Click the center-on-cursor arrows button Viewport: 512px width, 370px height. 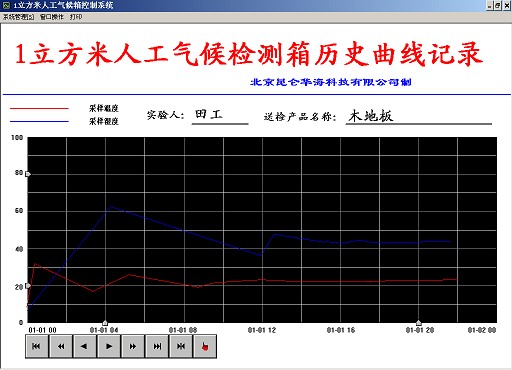point(181,346)
